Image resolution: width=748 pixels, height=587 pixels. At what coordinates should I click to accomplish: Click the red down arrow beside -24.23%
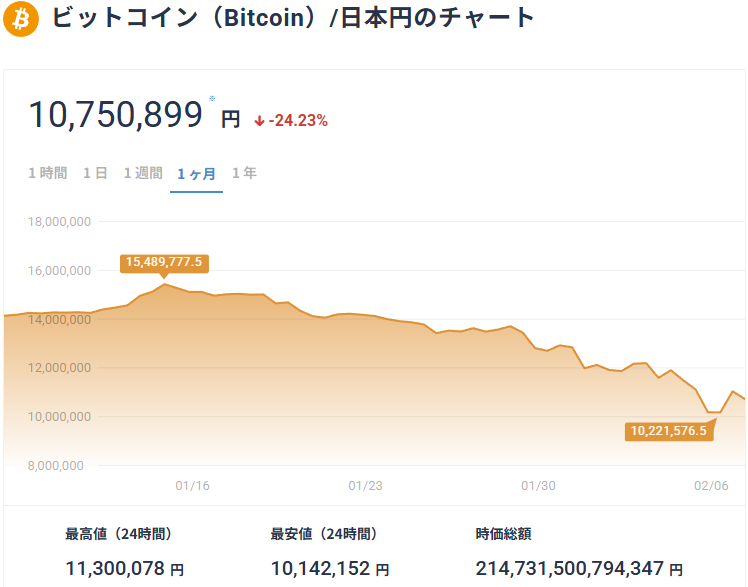pos(259,121)
